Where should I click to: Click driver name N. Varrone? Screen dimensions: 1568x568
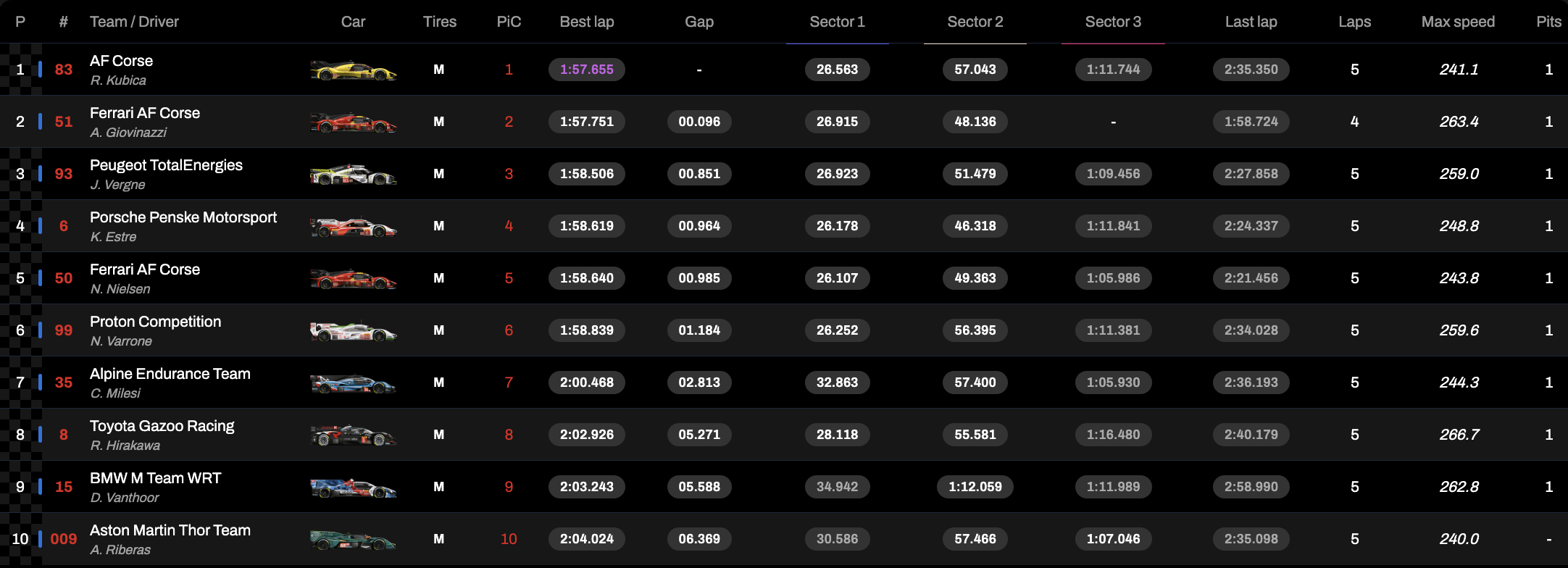[x=121, y=341]
